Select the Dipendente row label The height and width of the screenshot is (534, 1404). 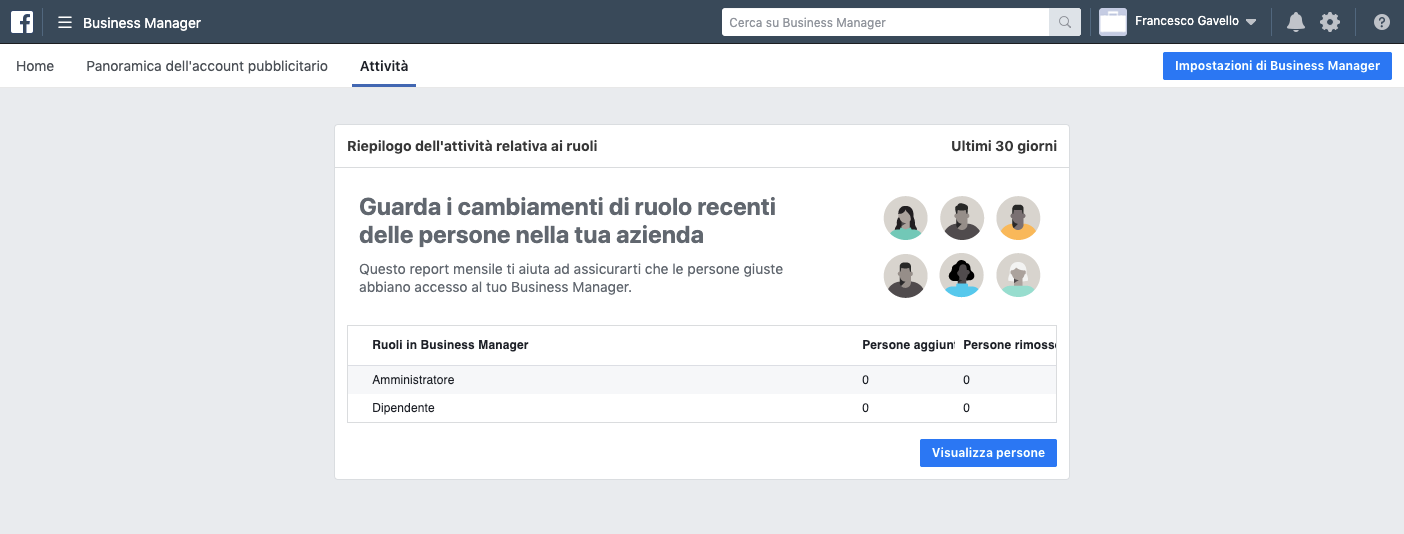tap(403, 408)
